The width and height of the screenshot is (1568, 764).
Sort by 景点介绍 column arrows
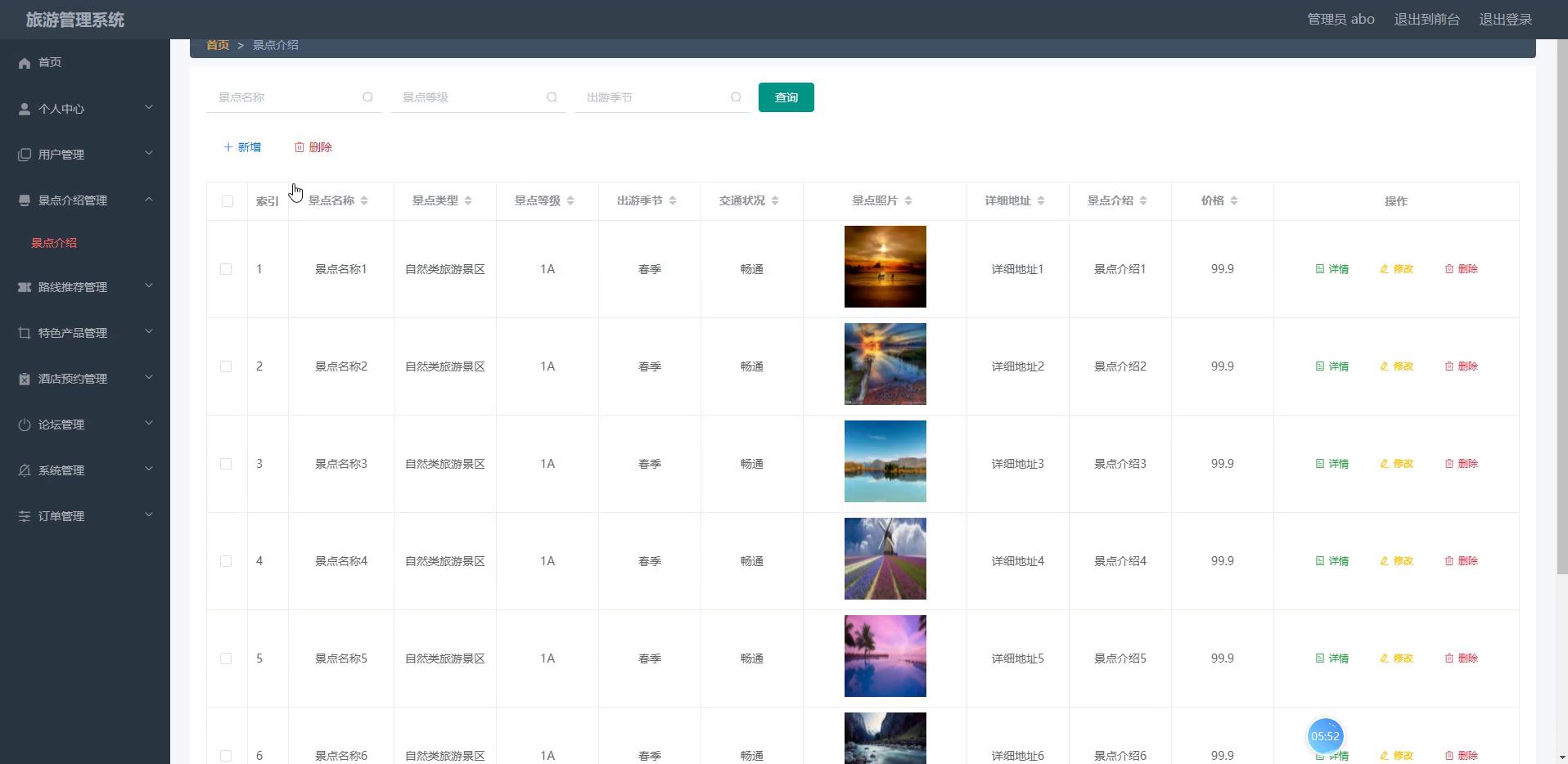(1143, 200)
